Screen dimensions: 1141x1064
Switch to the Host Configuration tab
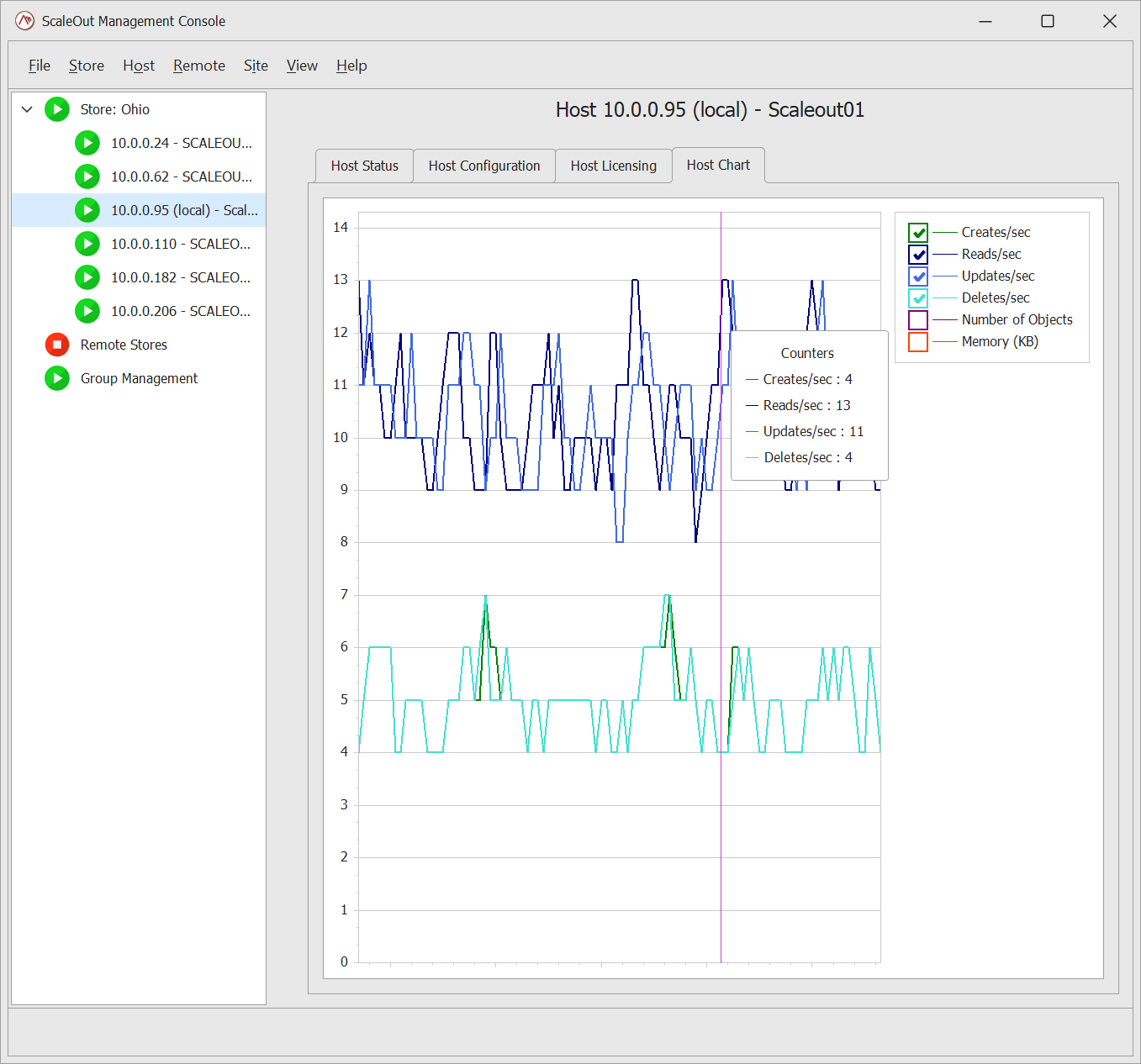[484, 166]
